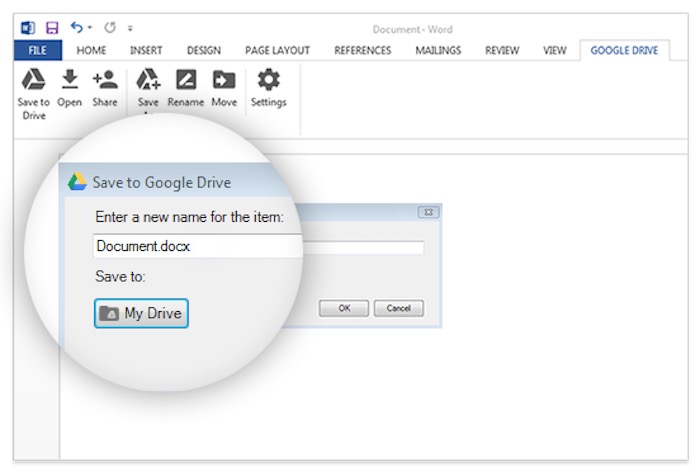Click Cancel in the save dialog
This screenshot has height=472, width=700.
pyautogui.click(x=399, y=308)
